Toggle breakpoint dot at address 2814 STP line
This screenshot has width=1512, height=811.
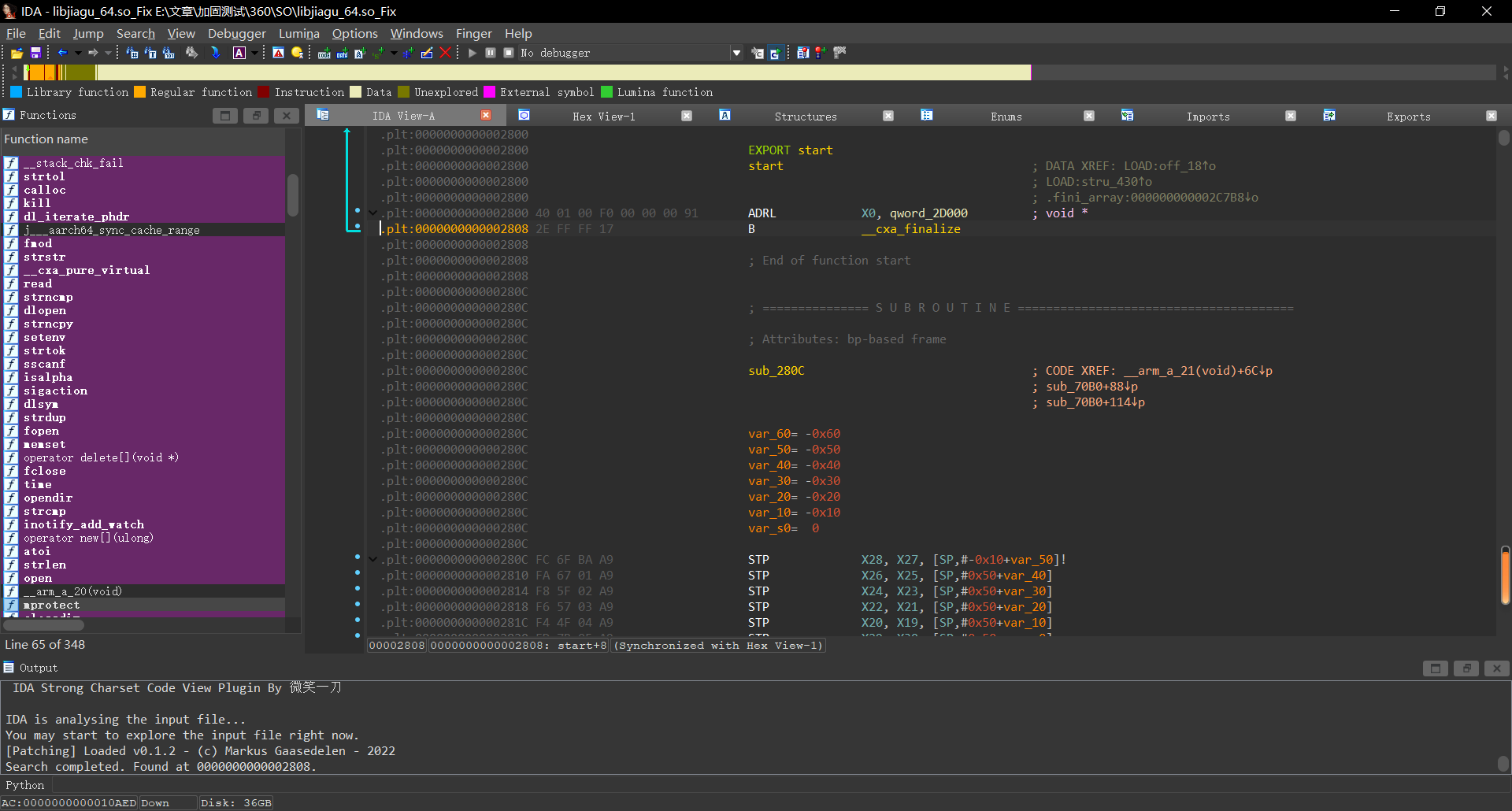click(358, 589)
